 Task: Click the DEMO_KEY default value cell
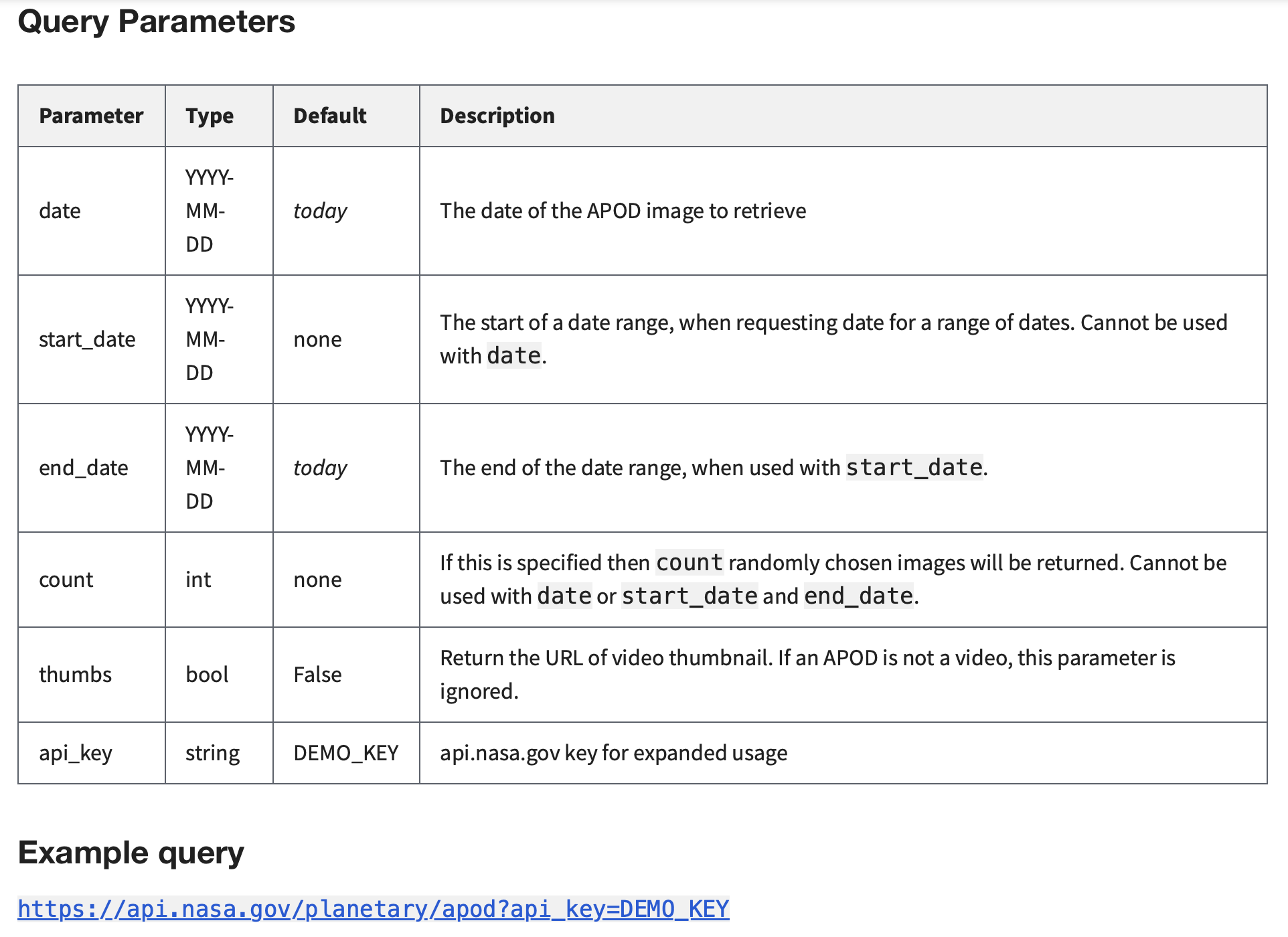[x=346, y=753]
